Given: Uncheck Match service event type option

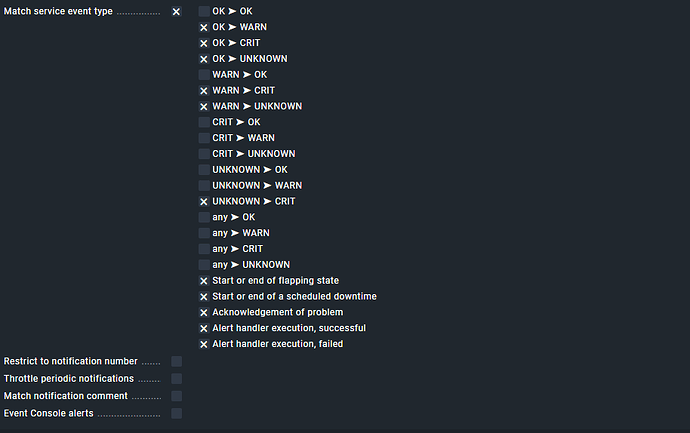Looking at the screenshot, I should tap(176, 12).
